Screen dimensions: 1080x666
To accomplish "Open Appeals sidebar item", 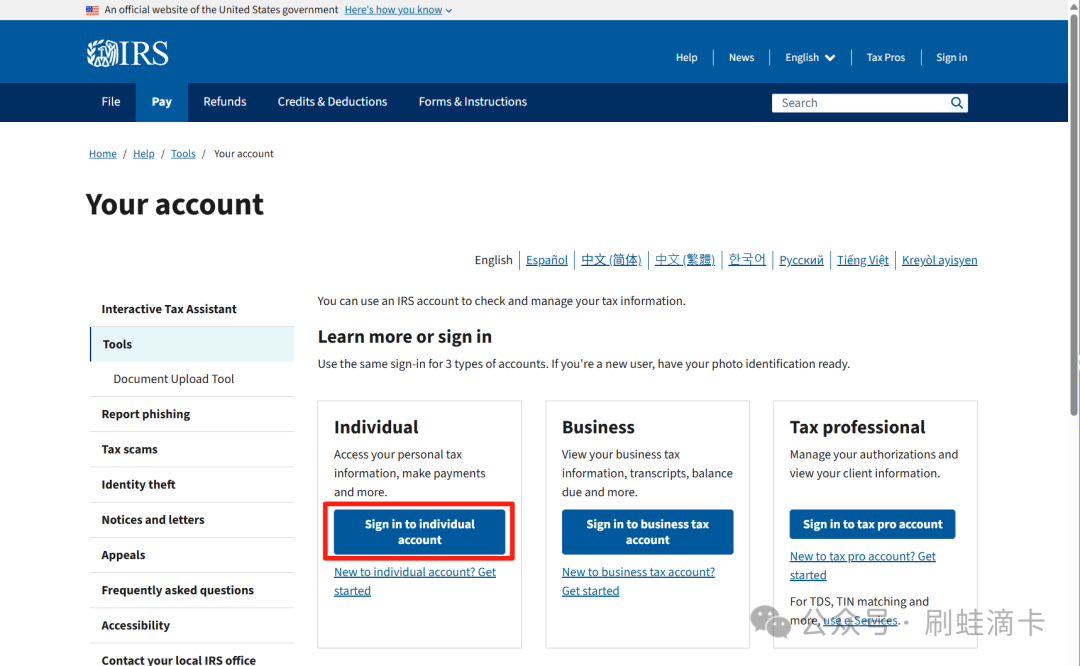I will [192, 554].
